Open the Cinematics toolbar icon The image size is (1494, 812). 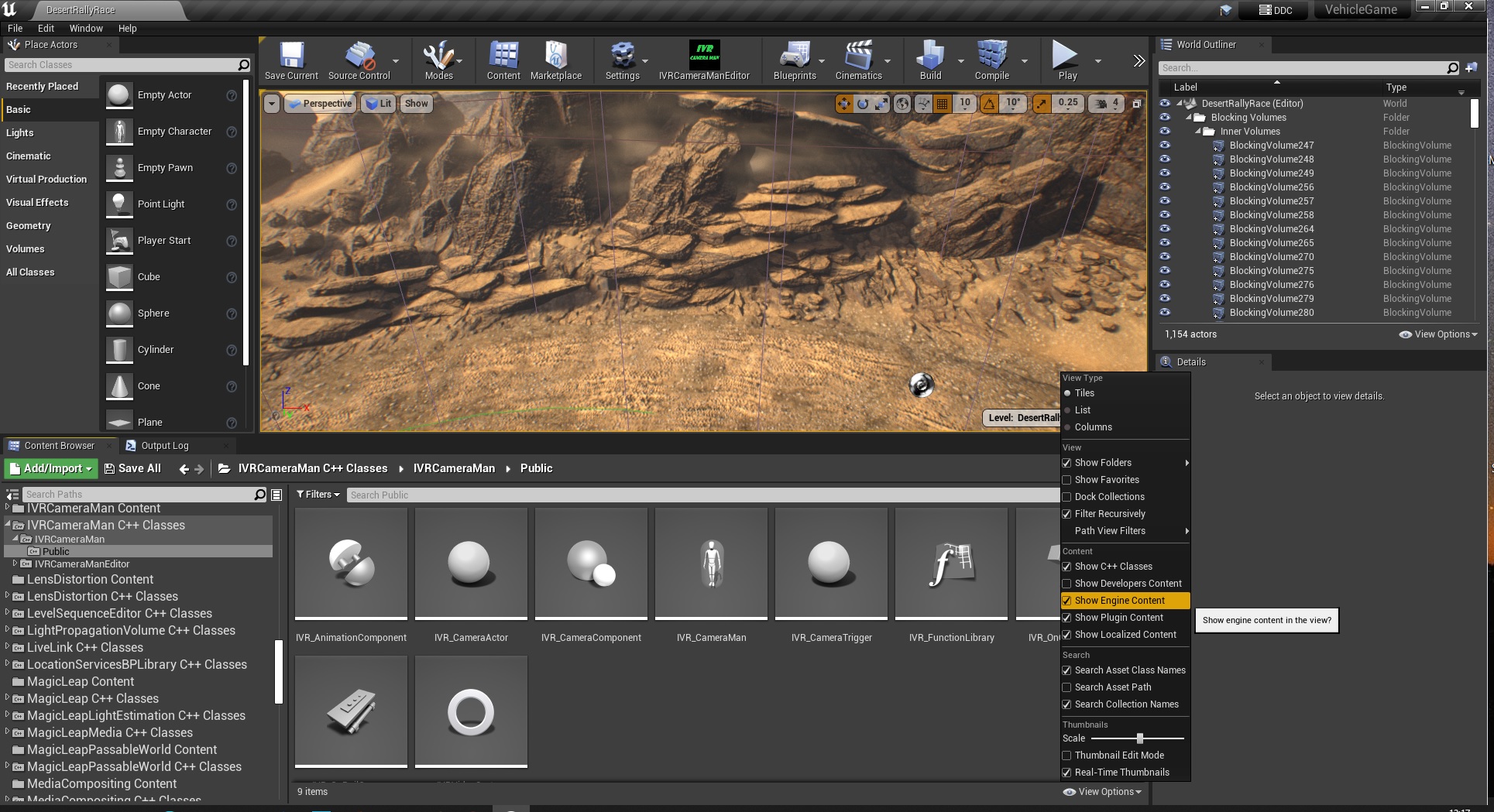(858, 61)
